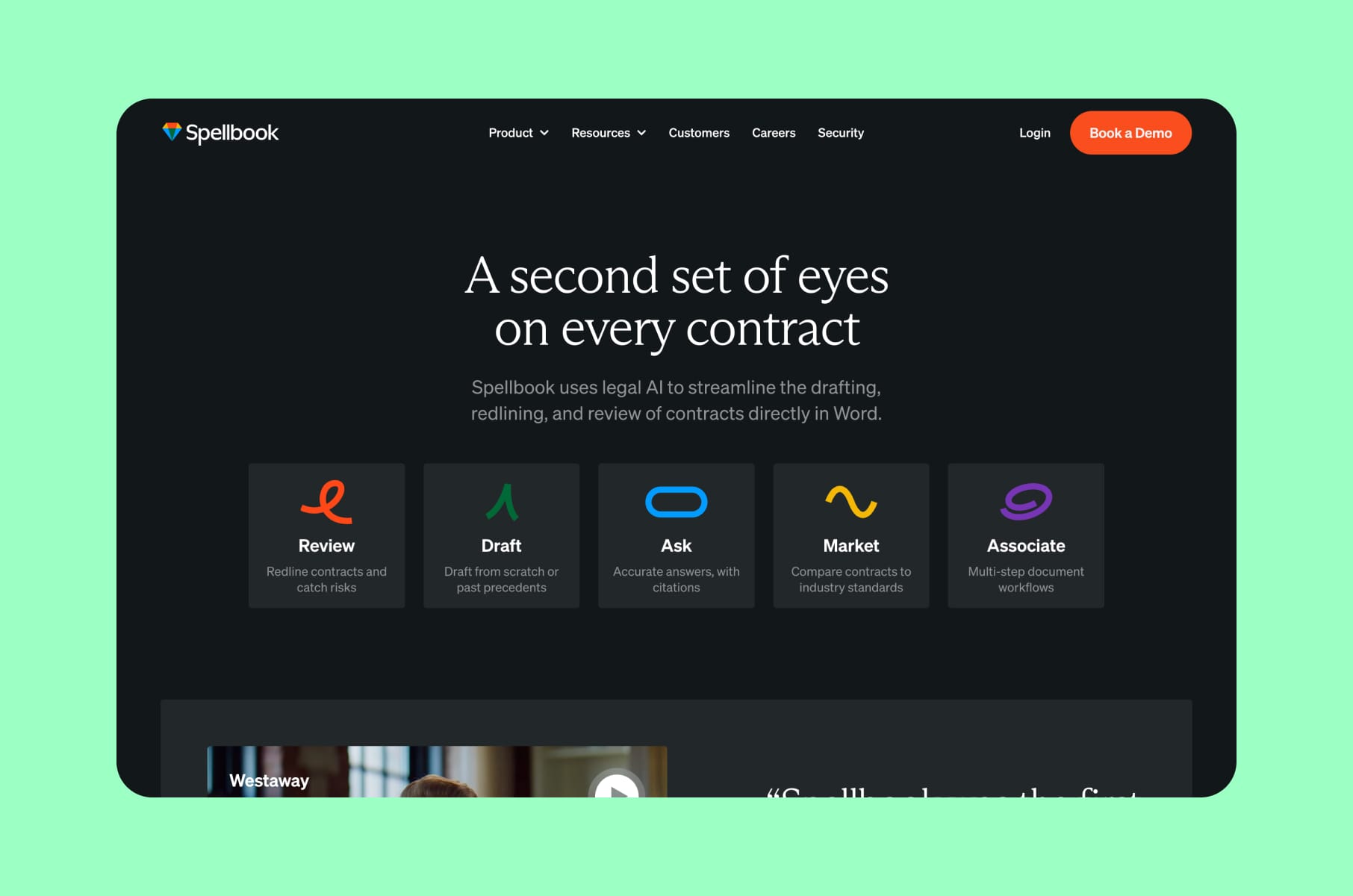
Task: Select the Market card title
Action: tap(851, 546)
